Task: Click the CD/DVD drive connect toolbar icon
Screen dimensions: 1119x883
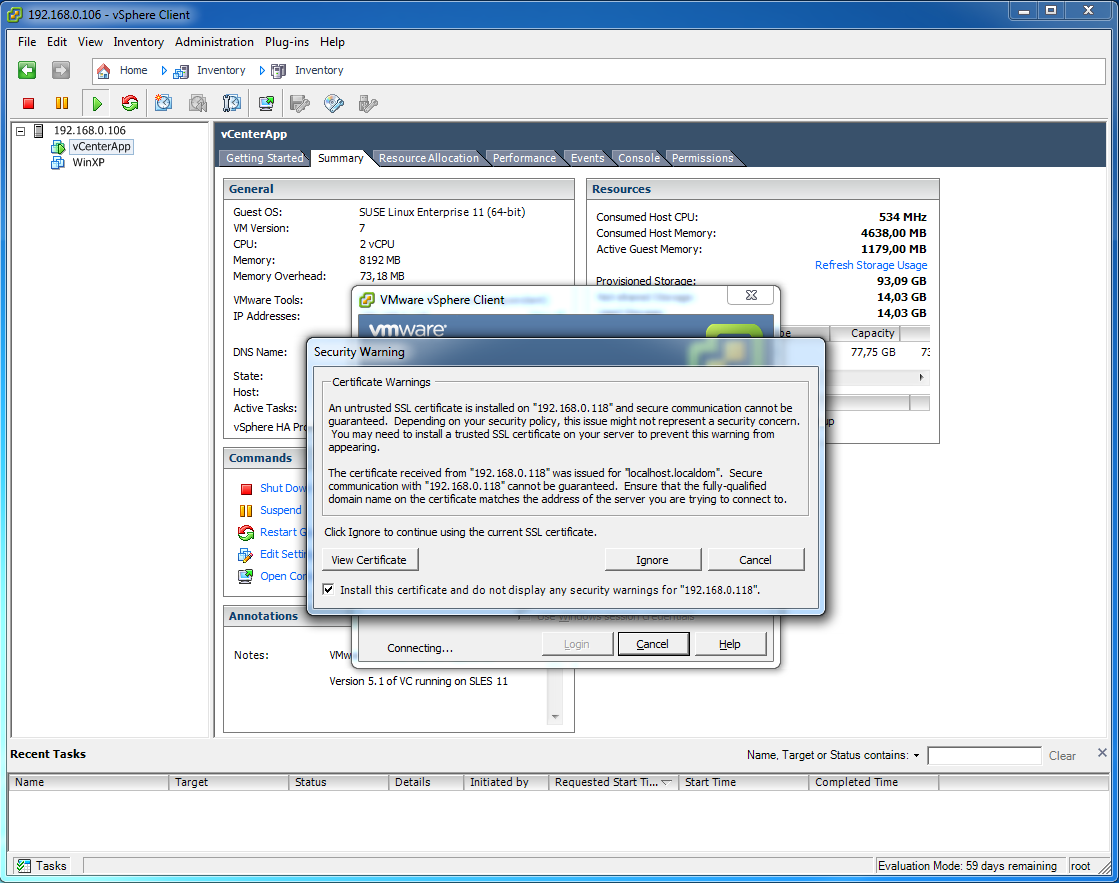Action: coord(334,104)
